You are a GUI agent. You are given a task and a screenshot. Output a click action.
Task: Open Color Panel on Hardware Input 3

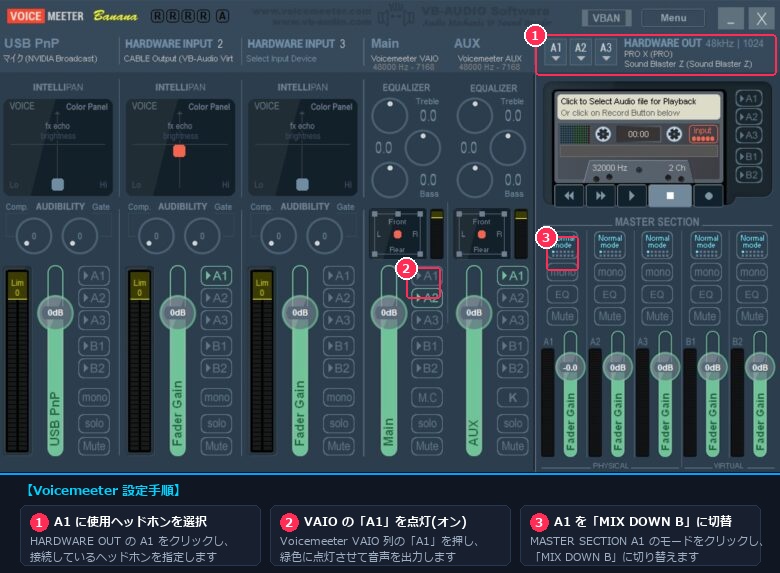[x=331, y=106]
